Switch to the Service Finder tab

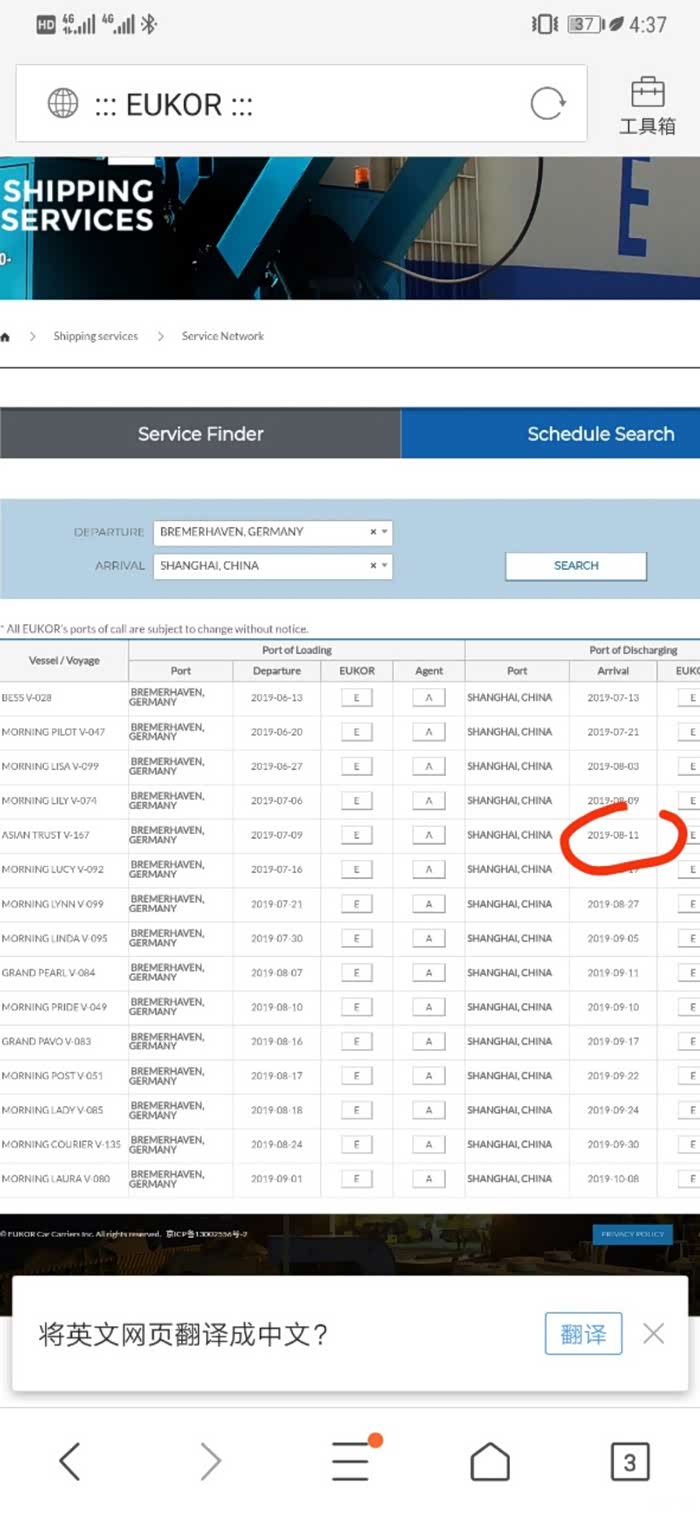click(200, 434)
